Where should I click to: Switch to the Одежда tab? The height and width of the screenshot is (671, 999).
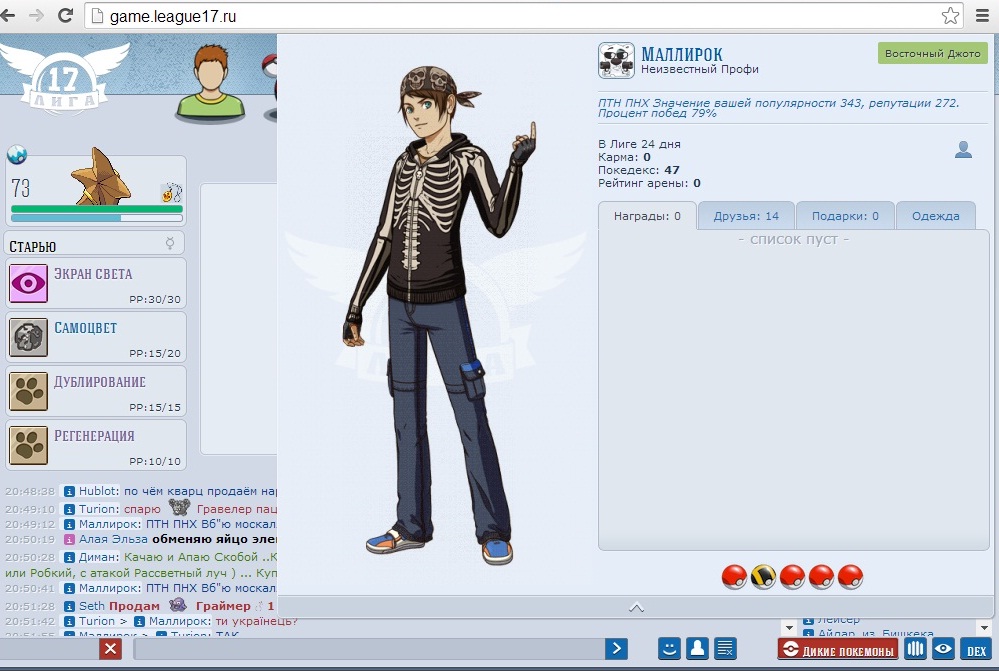click(935, 216)
